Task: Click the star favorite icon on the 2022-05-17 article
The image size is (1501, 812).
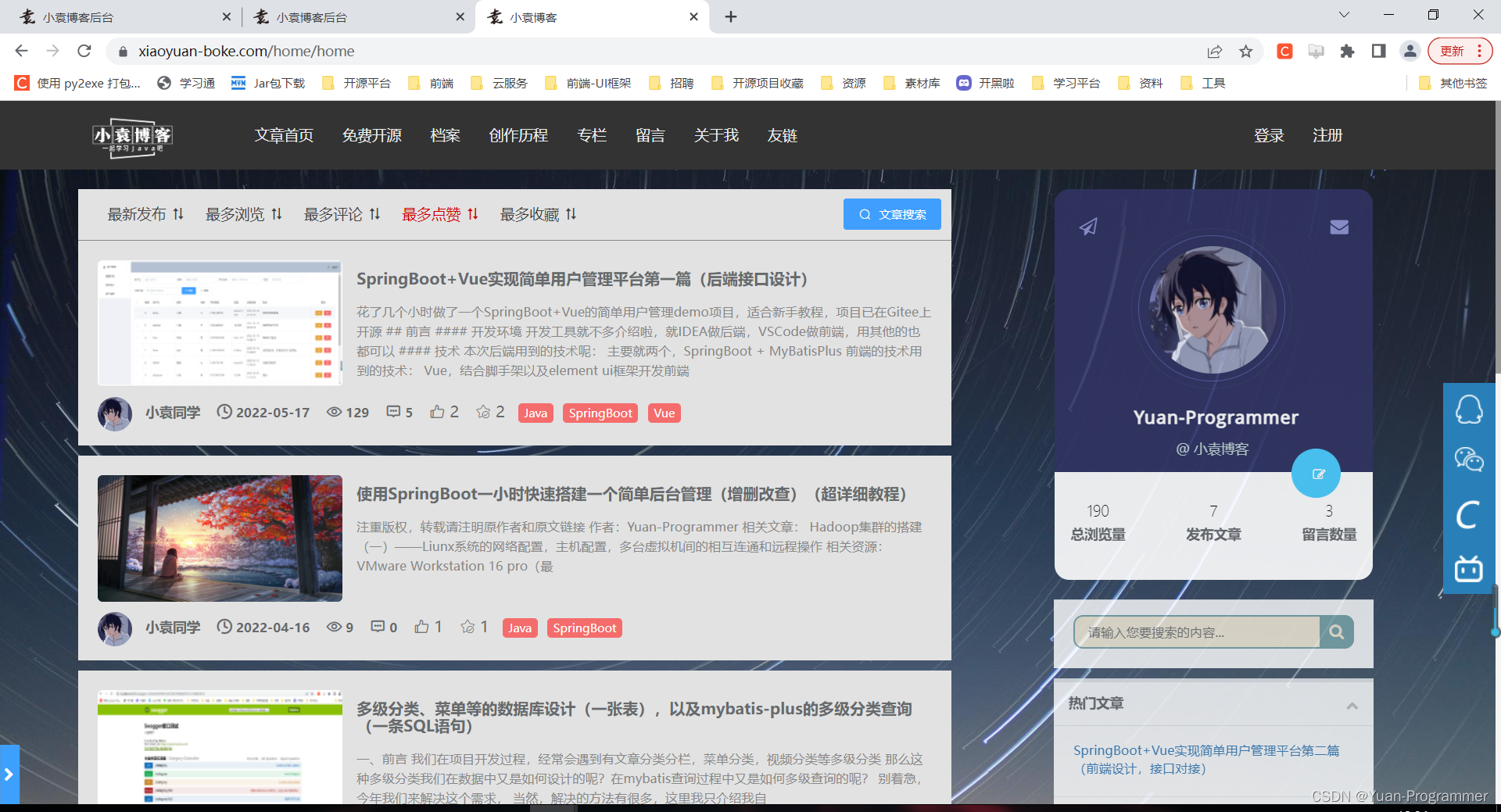Action: click(483, 412)
